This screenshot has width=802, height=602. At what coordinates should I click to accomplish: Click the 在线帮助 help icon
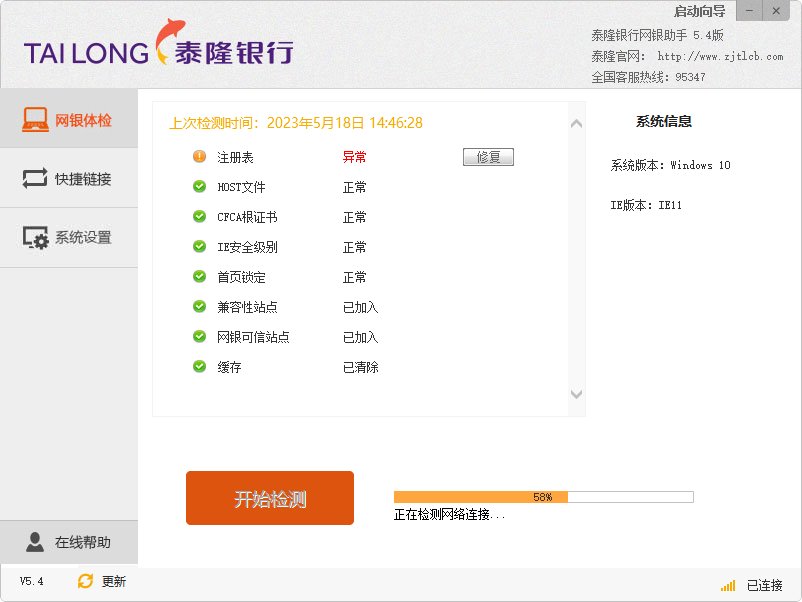pos(36,541)
